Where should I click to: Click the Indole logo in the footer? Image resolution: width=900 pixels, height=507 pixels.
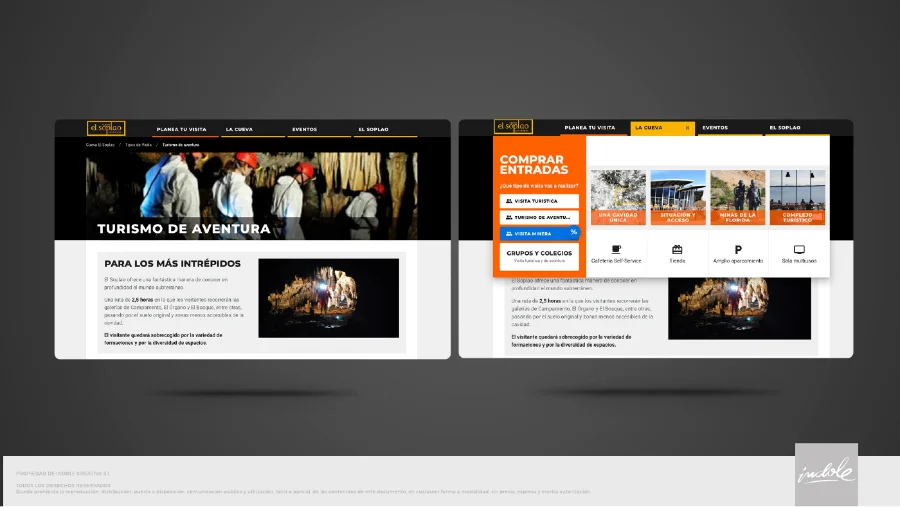pyautogui.click(x=827, y=473)
